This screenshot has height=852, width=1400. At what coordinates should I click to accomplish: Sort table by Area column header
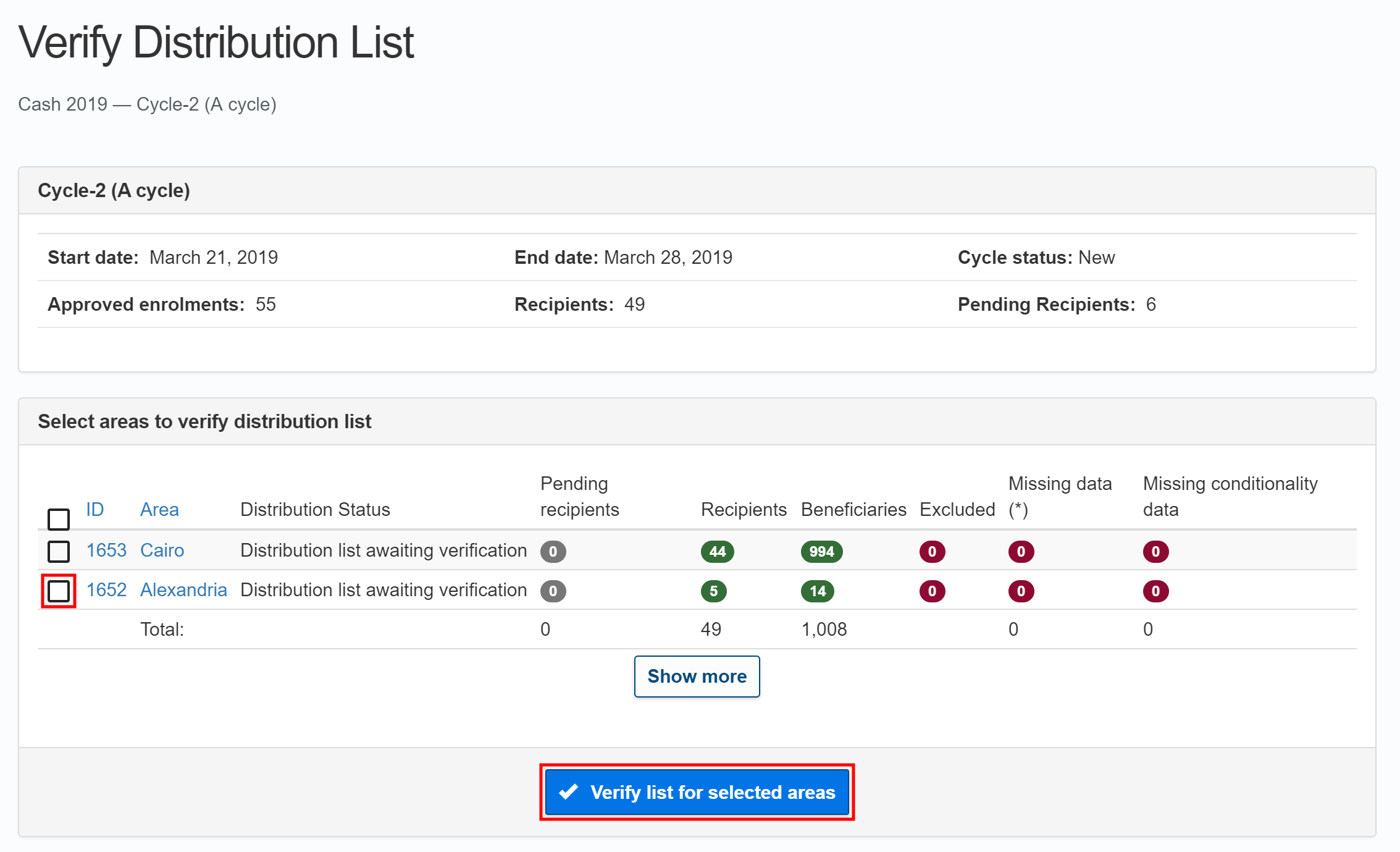(159, 510)
